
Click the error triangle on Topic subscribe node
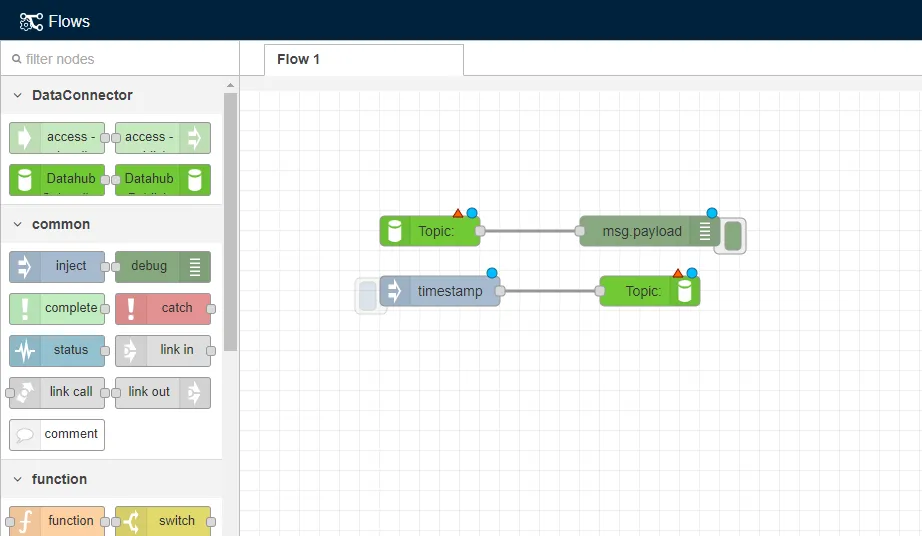pos(458,213)
